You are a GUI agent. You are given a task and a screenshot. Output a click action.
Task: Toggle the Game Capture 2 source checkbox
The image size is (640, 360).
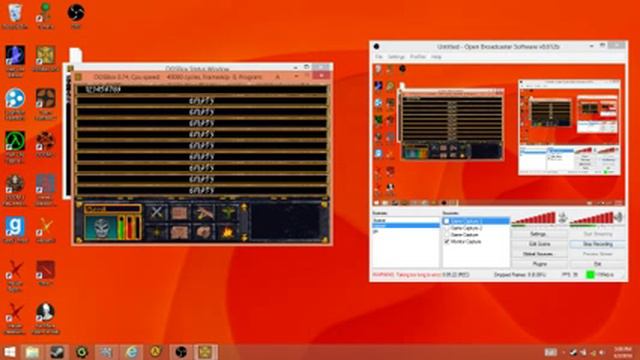click(x=447, y=228)
